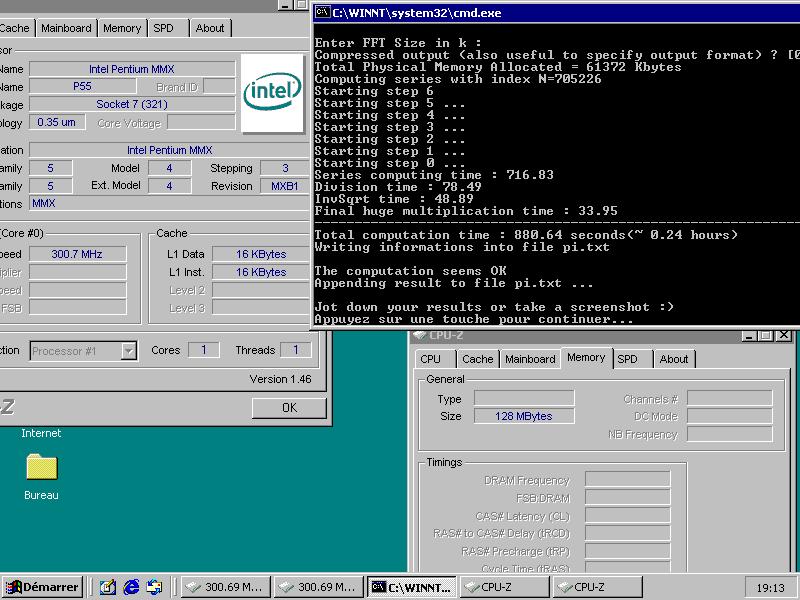
Task: Select the Internet desktop shortcut label
Action: 41,433
